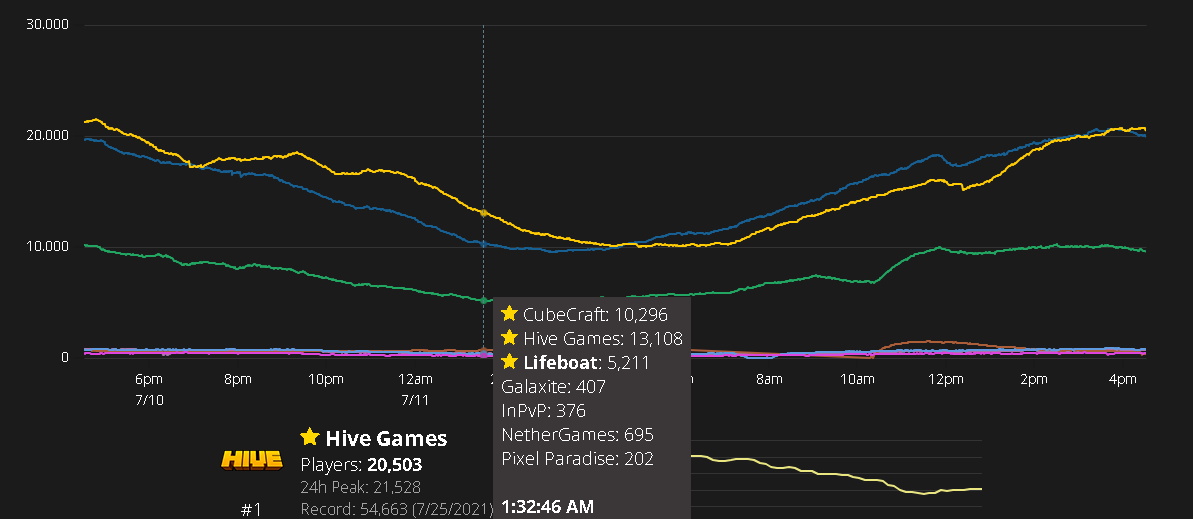Click the '6pm' x-axis label
1193x519 pixels.
(149, 379)
